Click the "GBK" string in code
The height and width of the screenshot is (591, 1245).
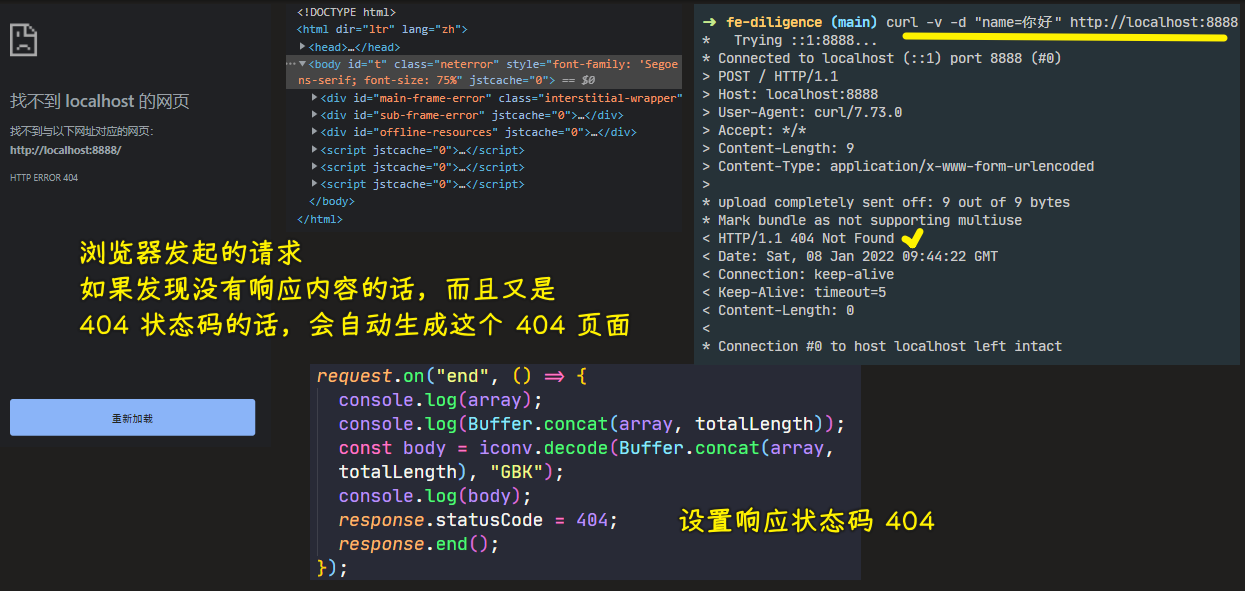(x=516, y=472)
